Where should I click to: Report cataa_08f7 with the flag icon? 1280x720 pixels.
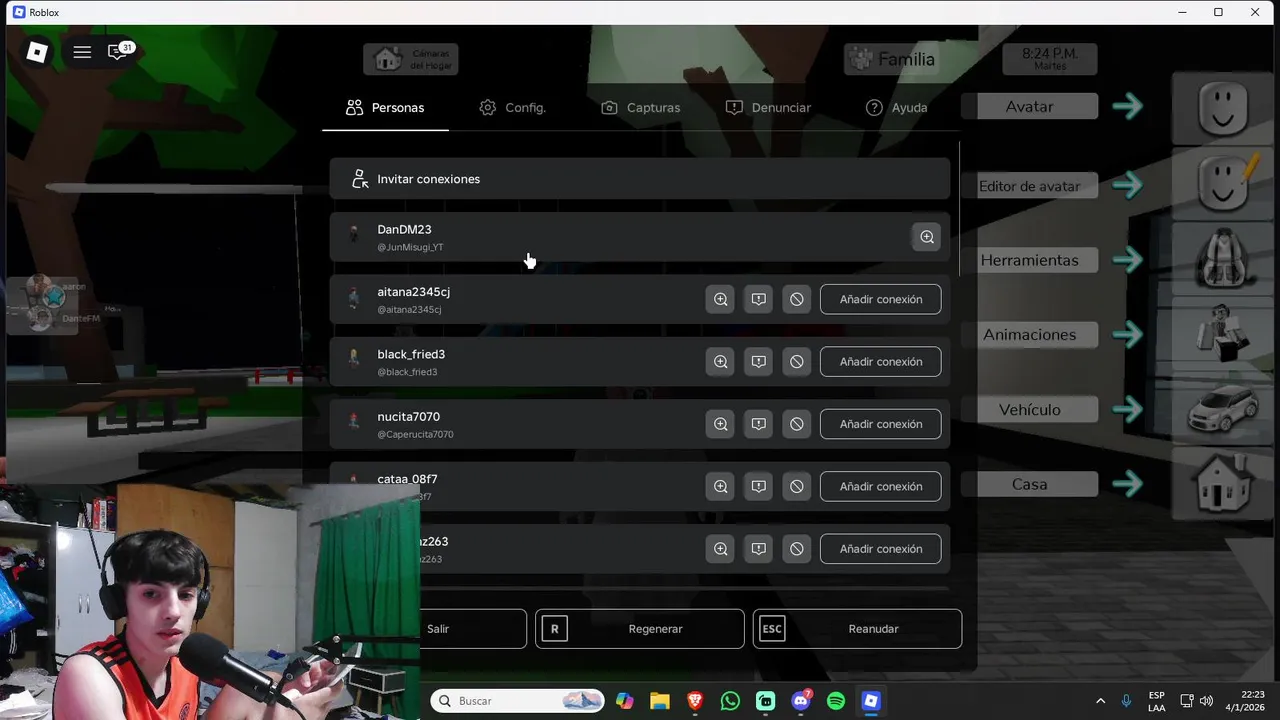(x=758, y=486)
